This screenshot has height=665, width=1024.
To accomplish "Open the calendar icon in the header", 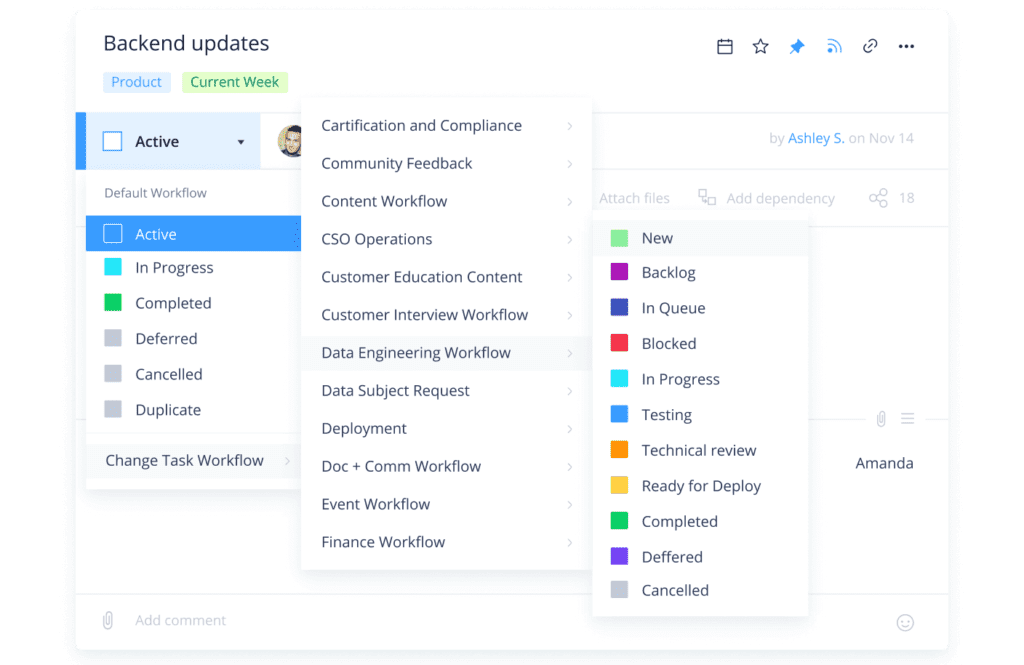I will point(724,46).
